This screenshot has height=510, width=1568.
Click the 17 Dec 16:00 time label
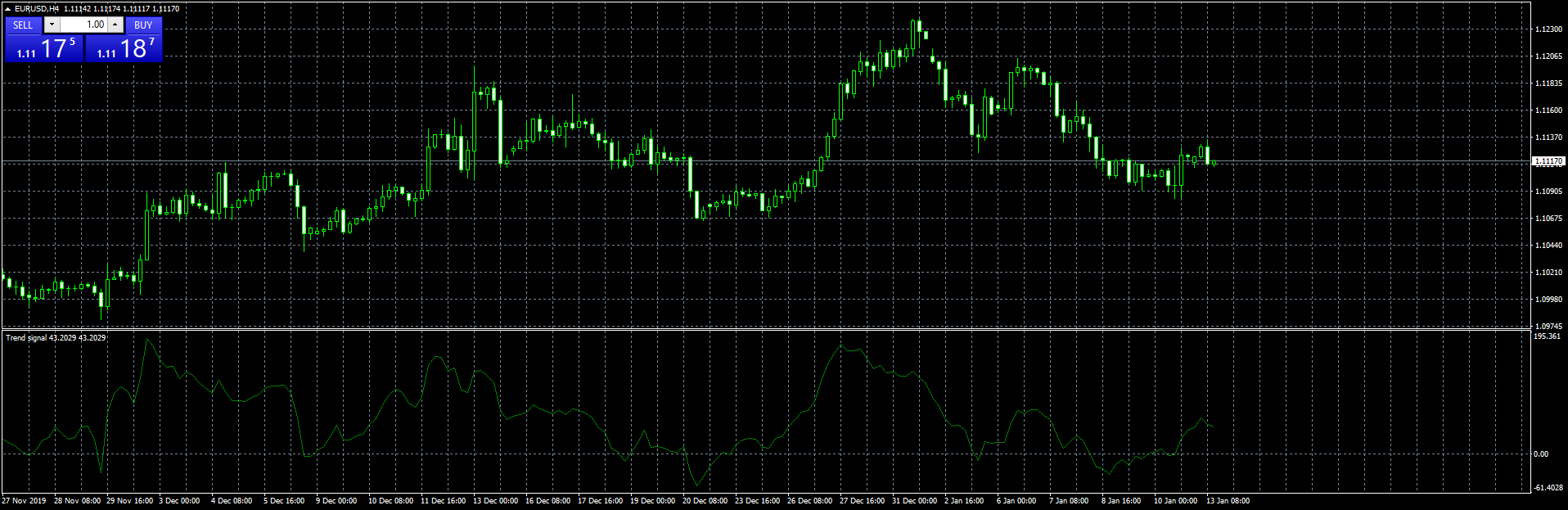pos(601,501)
